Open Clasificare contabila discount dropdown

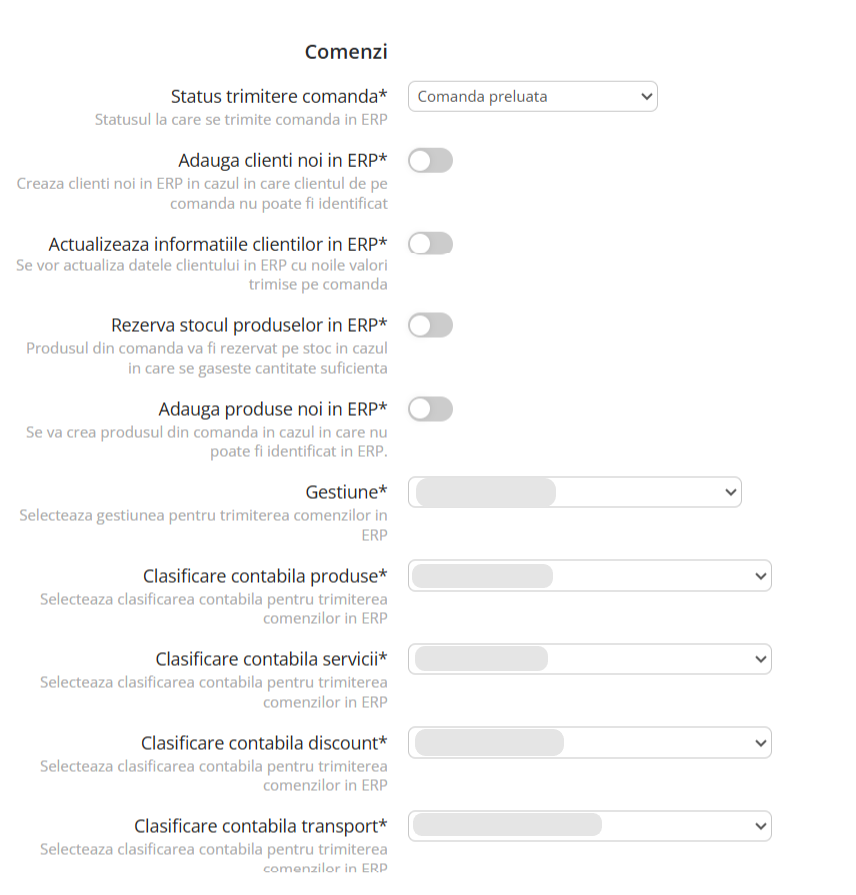(589, 743)
